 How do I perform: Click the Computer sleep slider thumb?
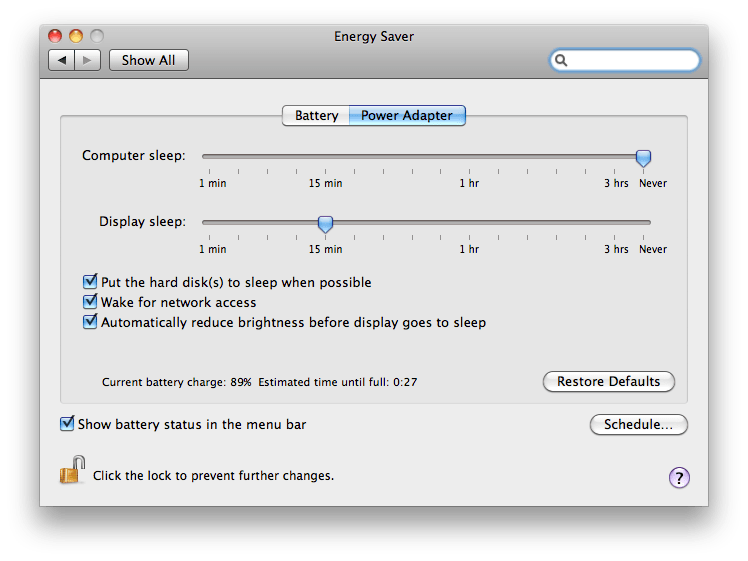click(643, 157)
